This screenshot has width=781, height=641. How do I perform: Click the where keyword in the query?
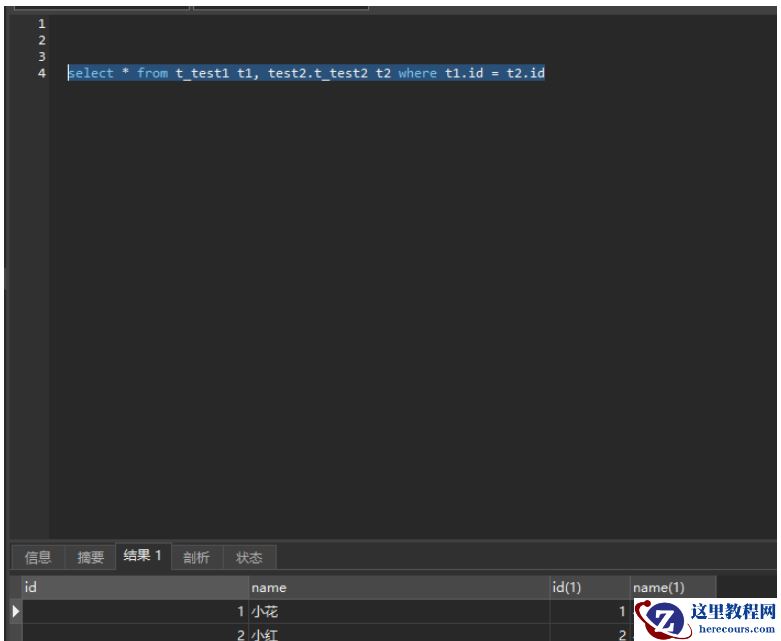point(417,73)
